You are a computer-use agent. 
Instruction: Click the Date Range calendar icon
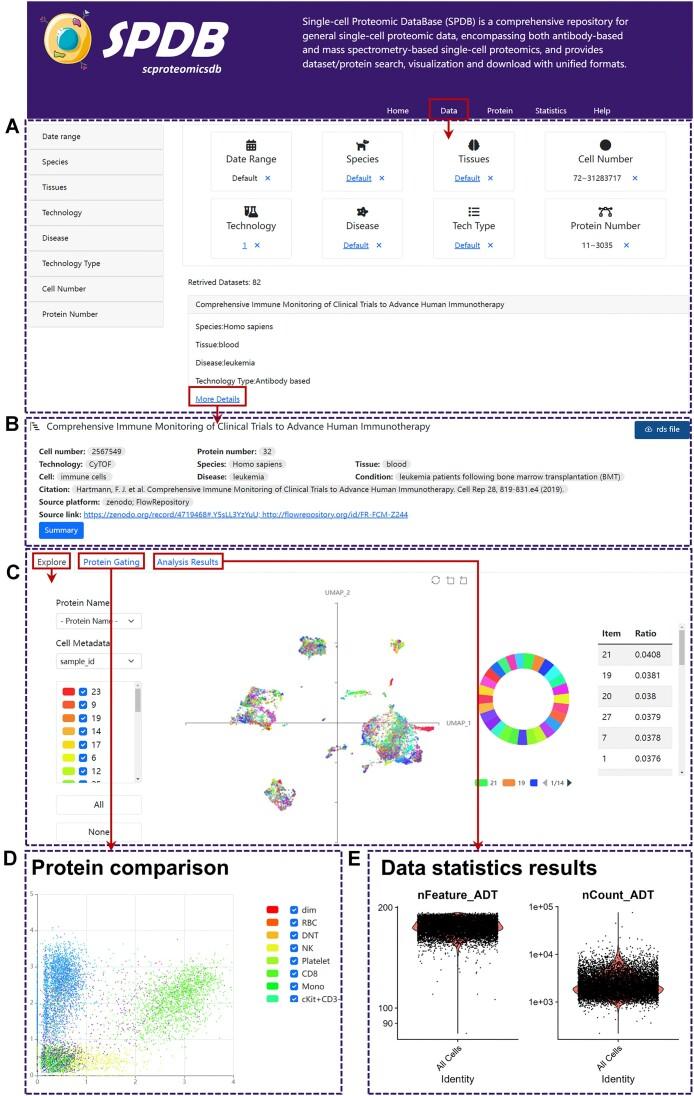(251, 145)
